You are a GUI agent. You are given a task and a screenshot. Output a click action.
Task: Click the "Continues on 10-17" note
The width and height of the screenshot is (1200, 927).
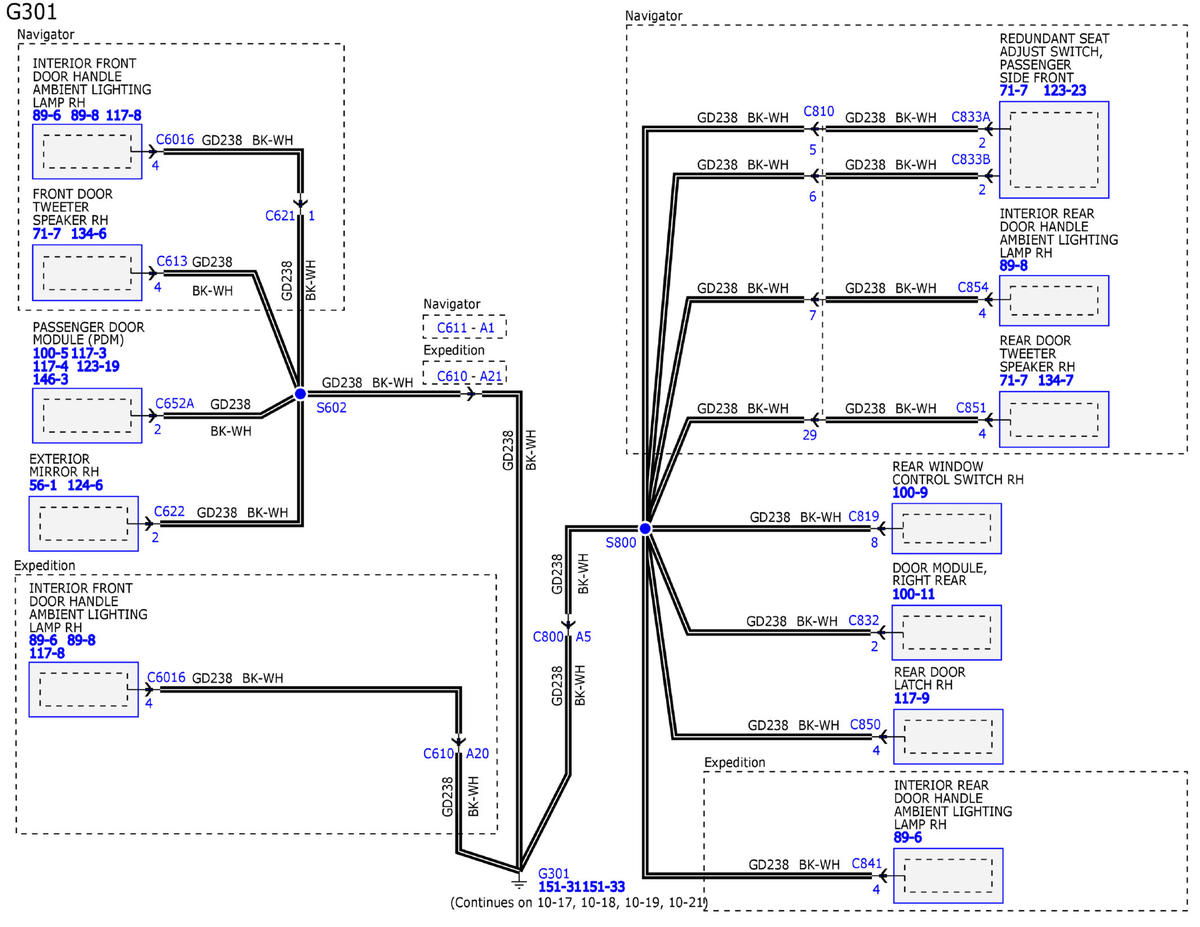[x=580, y=903]
